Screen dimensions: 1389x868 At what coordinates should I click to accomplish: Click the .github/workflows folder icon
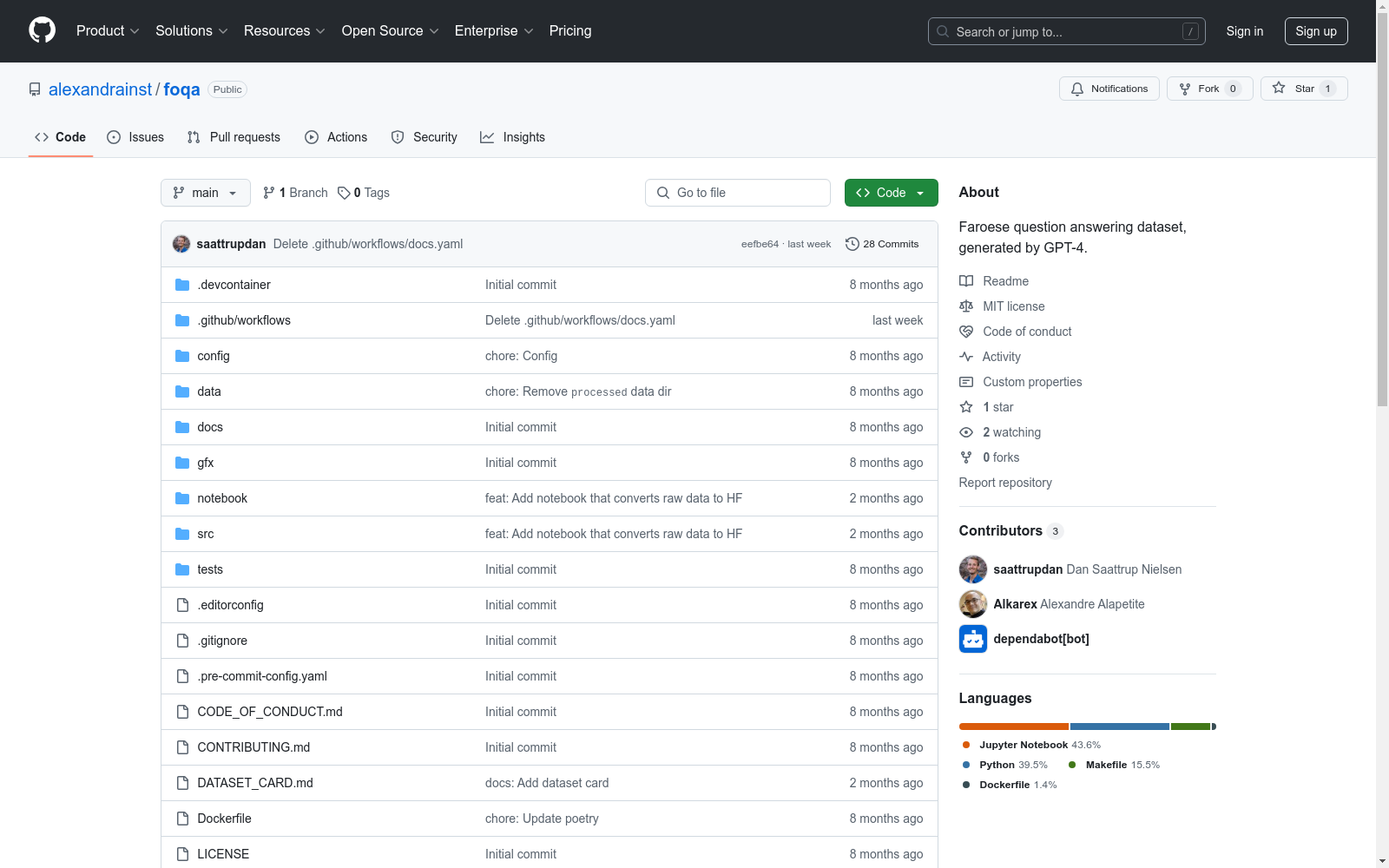182,320
